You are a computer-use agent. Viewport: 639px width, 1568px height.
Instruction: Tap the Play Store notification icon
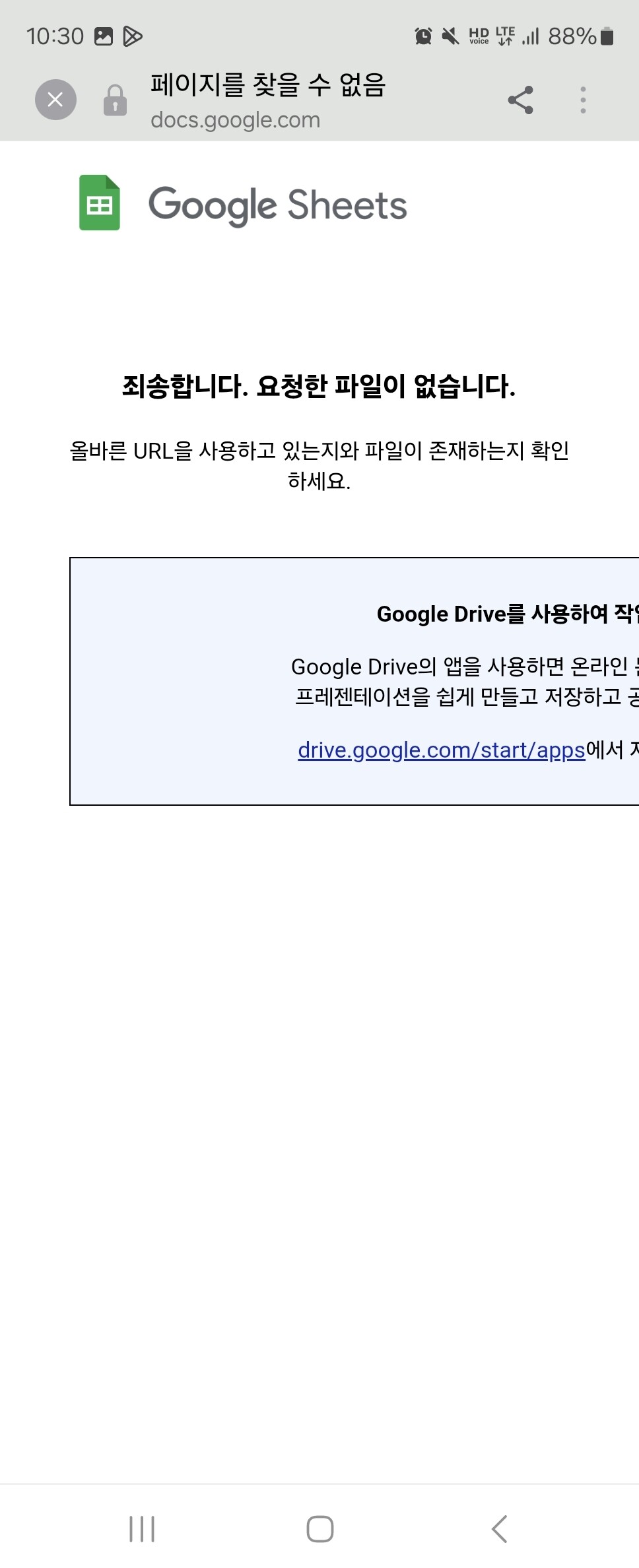pyautogui.click(x=133, y=36)
